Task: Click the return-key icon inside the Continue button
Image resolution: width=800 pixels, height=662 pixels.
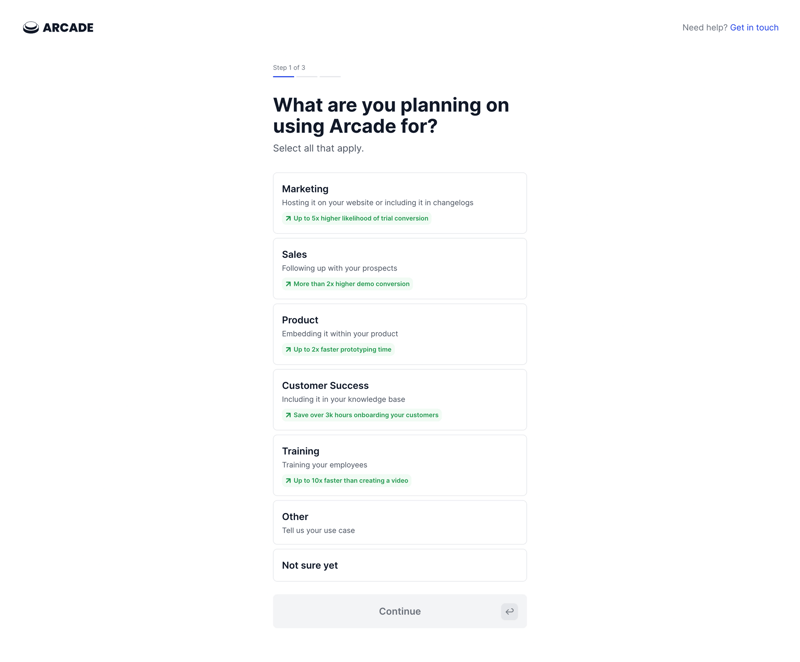Action: click(509, 610)
